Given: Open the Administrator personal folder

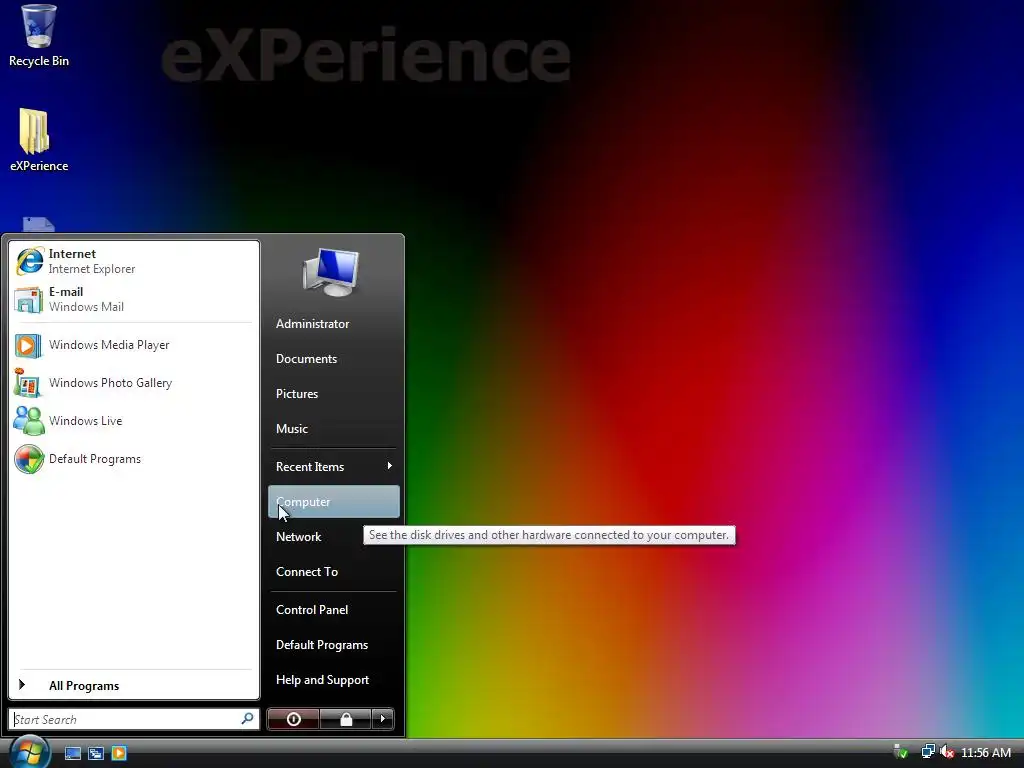Looking at the screenshot, I should pyautogui.click(x=334, y=323).
